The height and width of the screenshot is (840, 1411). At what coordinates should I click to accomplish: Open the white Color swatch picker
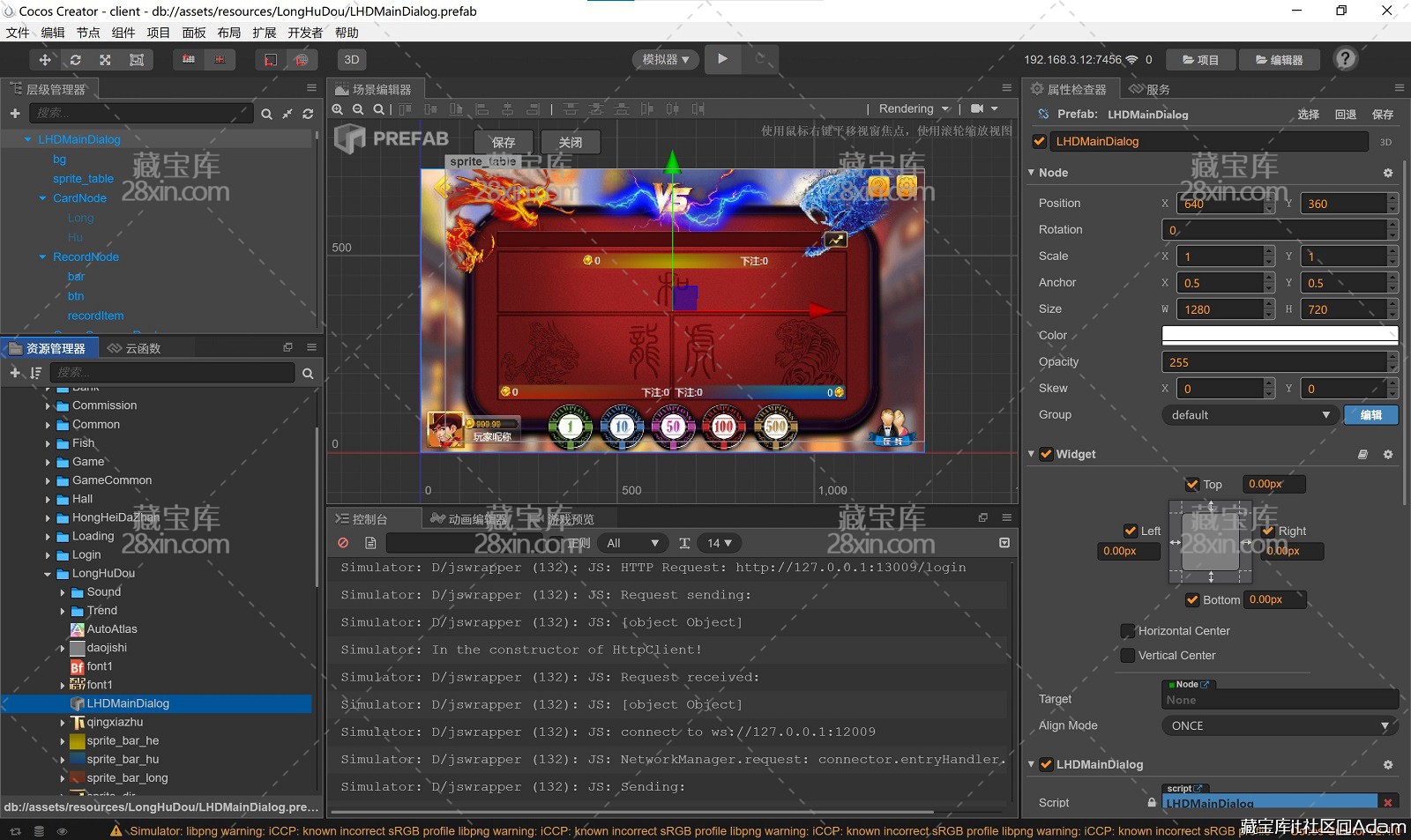point(1279,335)
